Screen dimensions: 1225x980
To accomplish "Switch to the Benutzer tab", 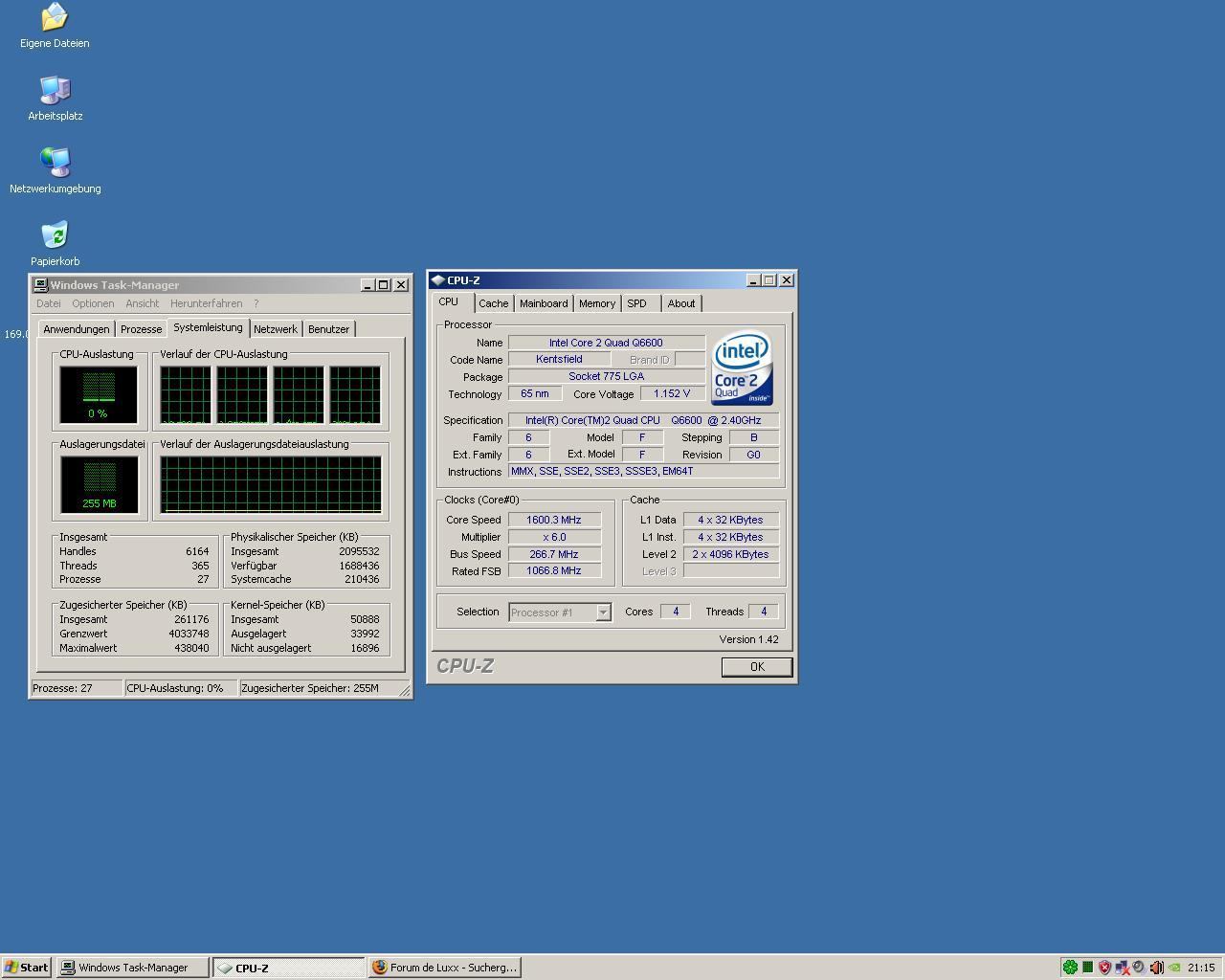I will pyautogui.click(x=328, y=329).
